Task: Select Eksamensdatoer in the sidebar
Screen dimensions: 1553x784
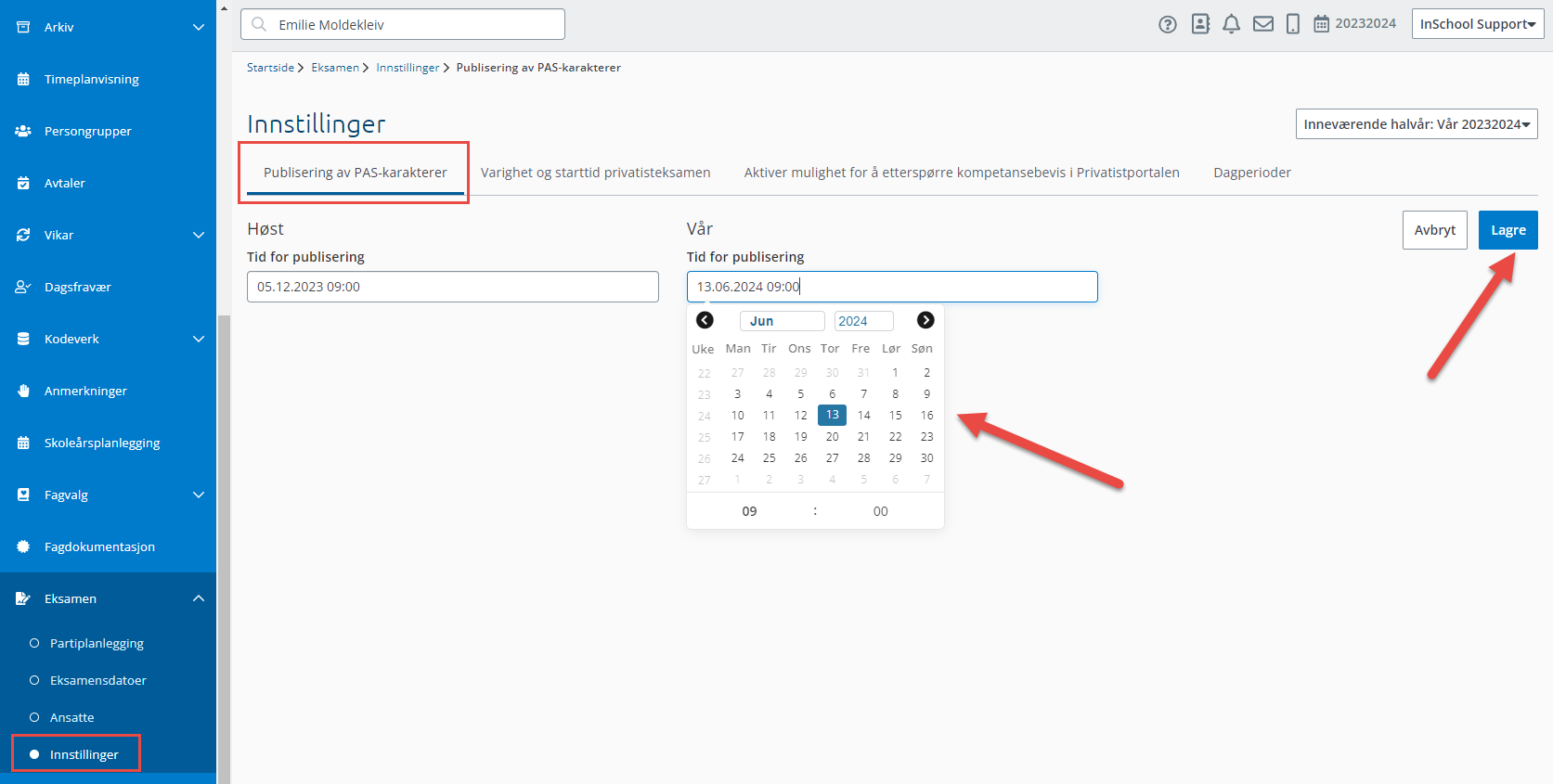Action: pos(97,680)
